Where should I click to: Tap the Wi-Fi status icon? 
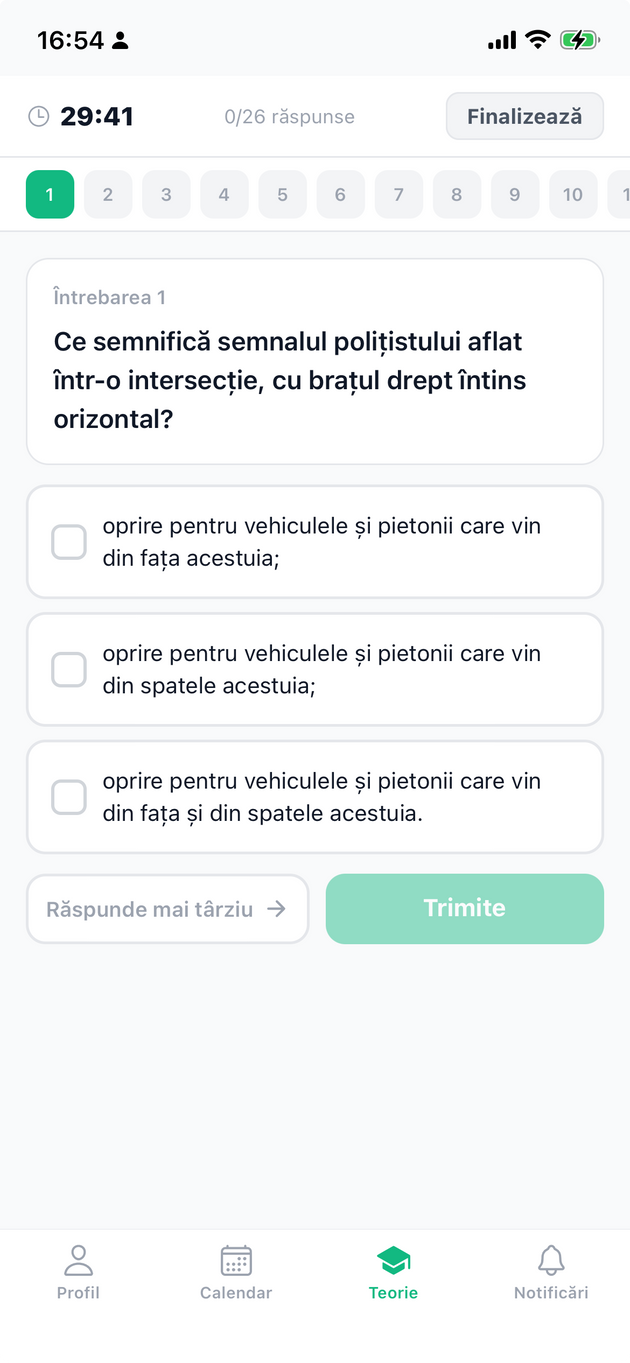click(x=536, y=40)
